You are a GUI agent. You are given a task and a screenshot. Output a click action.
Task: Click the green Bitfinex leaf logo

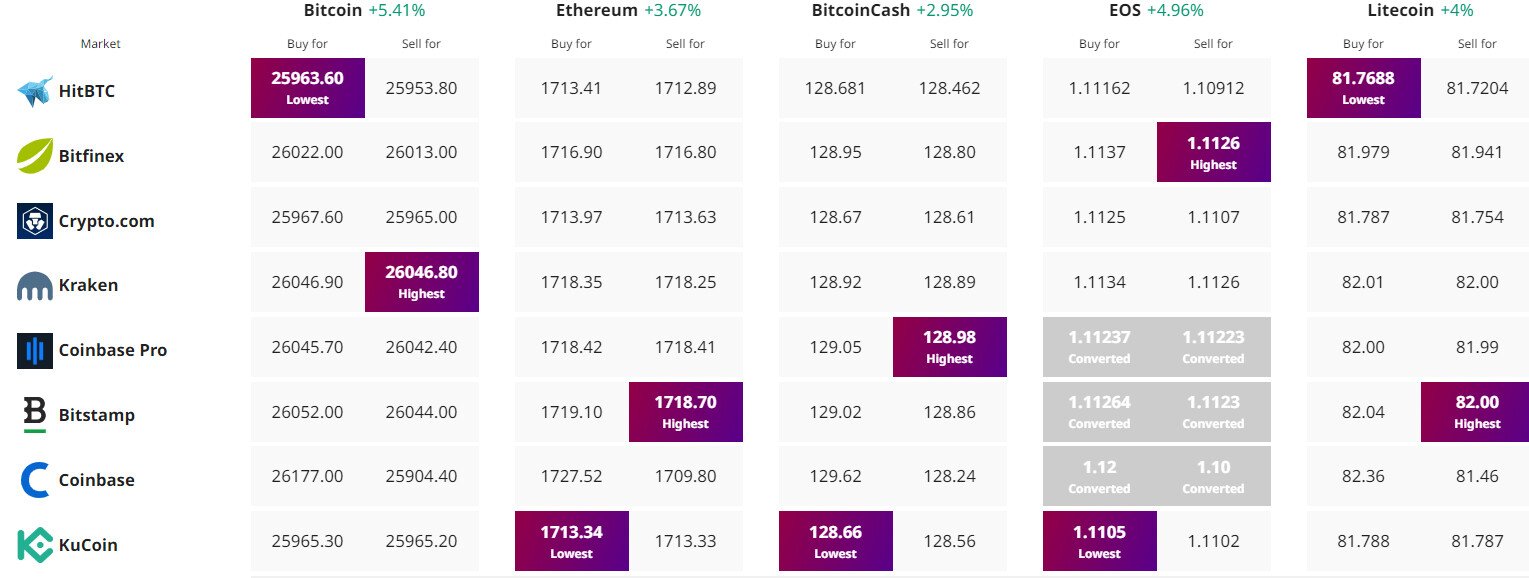[x=35, y=156]
